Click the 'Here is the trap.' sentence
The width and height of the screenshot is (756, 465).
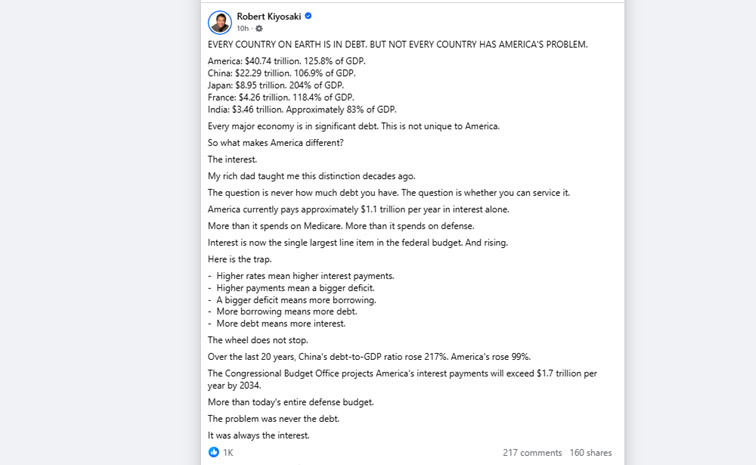click(x=240, y=259)
